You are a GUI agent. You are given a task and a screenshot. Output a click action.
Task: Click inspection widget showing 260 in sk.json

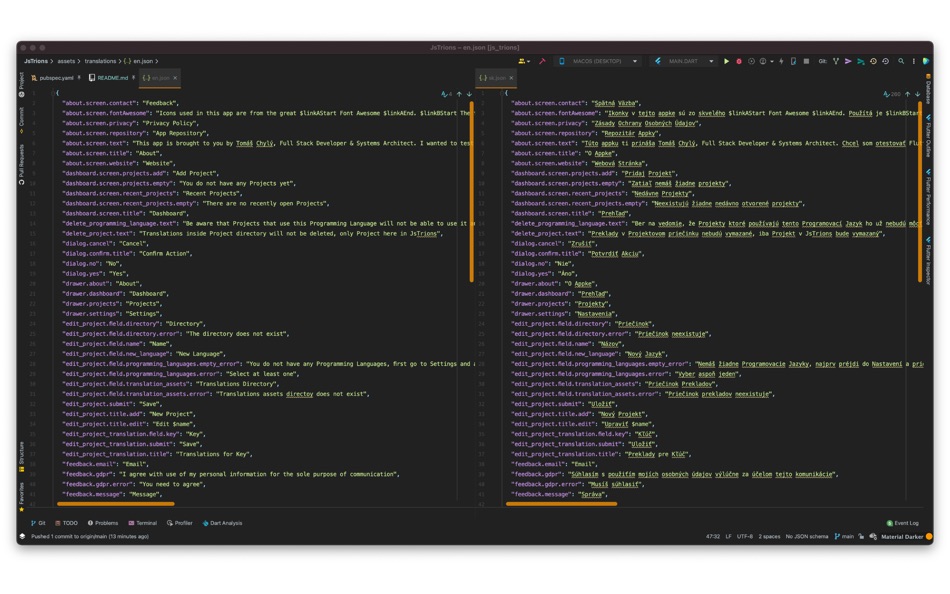tap(892, 94)
